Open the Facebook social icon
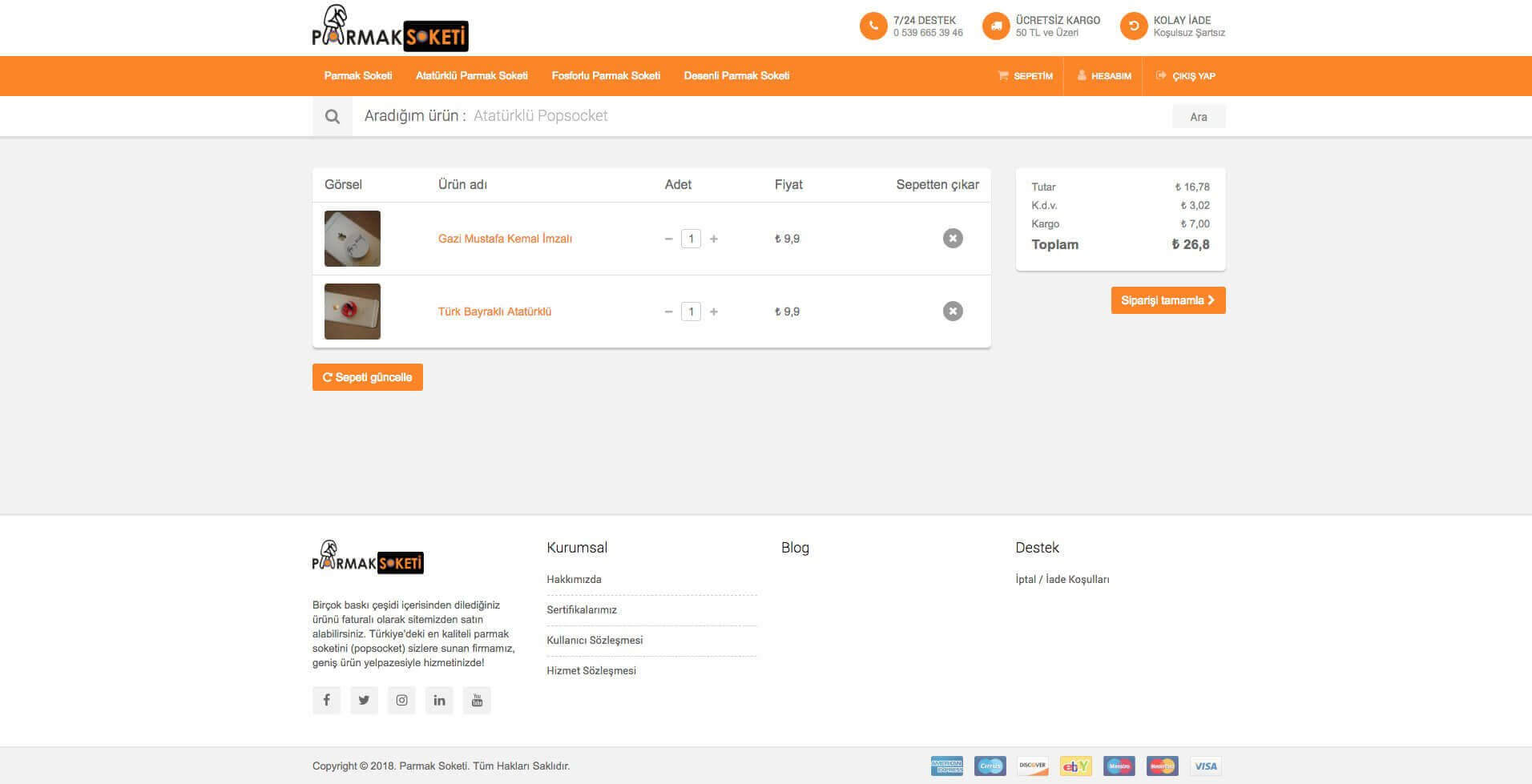 coord(326,699)
